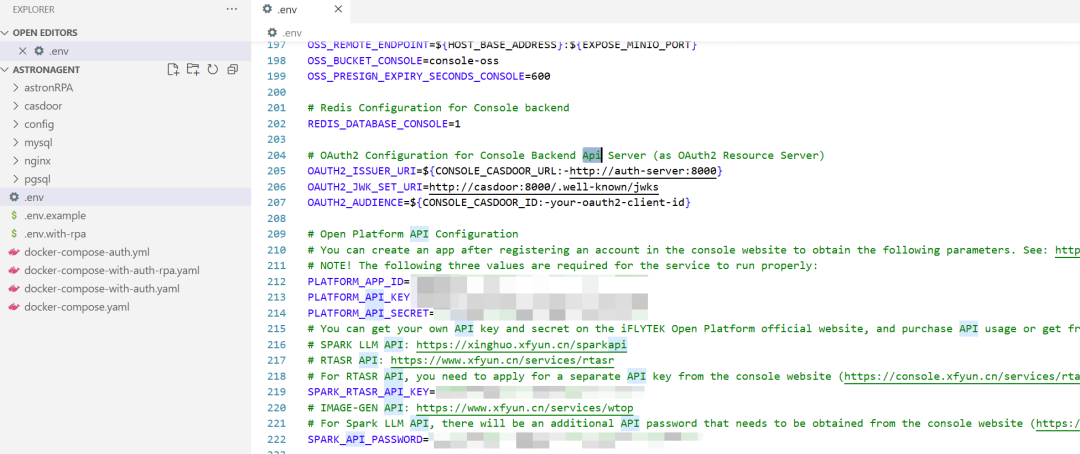The image size is (1080, 454).
Task: Collapse the ASTRONAGENT section
Action: [6, 70]
